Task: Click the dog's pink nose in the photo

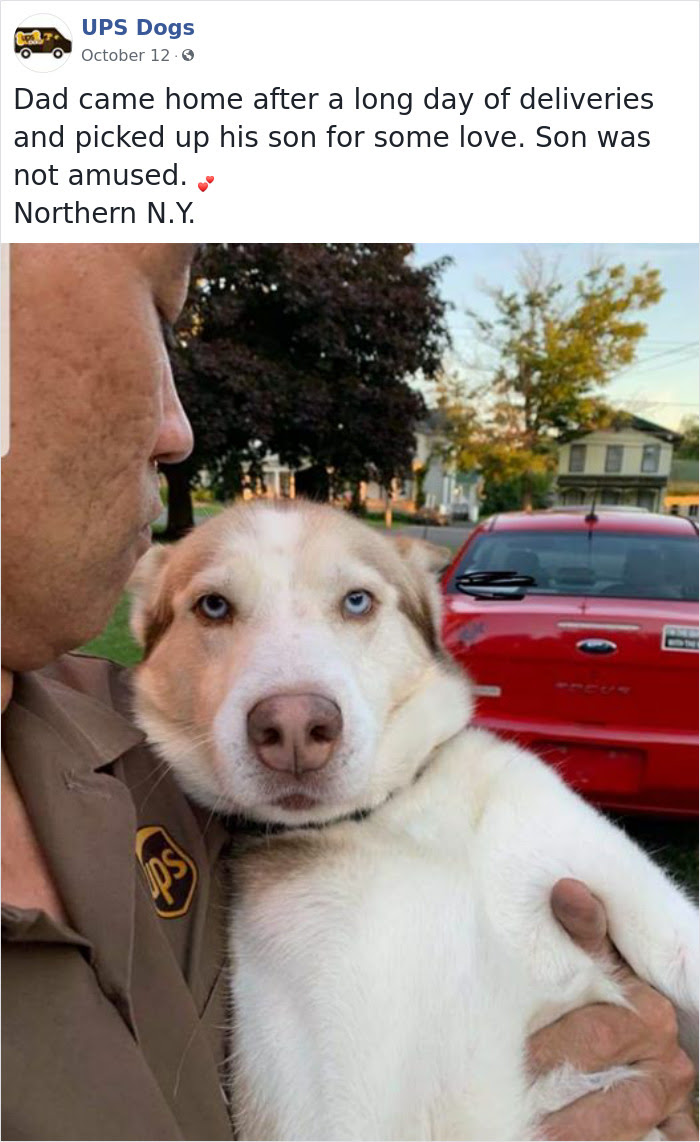Action: 294,732
